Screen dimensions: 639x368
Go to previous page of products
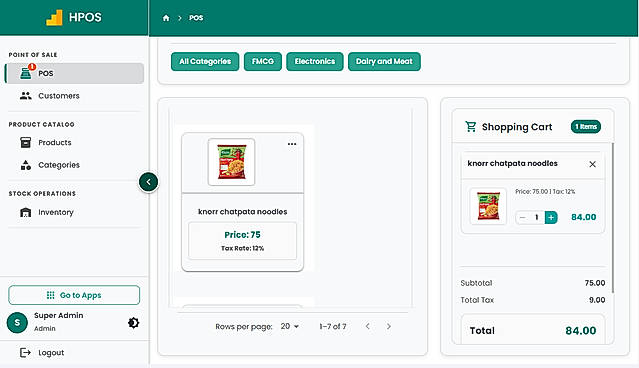pos(368,326)
